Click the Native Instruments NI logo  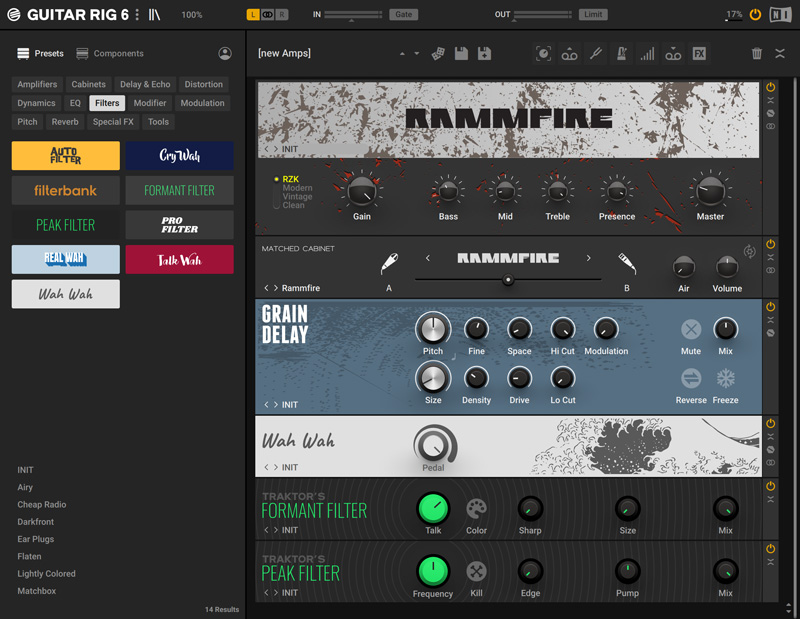[x=780, y=15]
